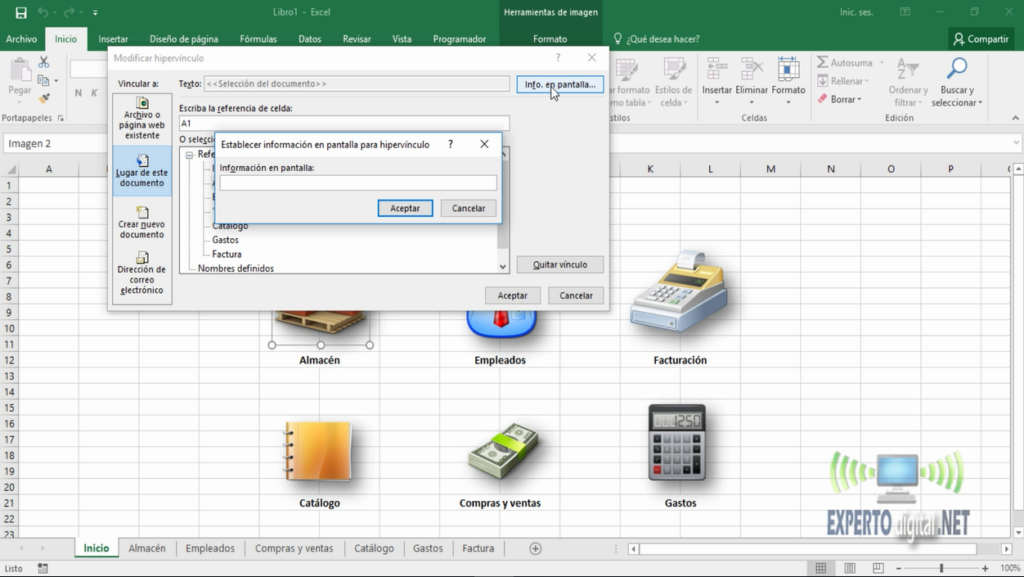
Task: Click Aceptar in the información en pantalla dialog
Action: click(405, 208)
